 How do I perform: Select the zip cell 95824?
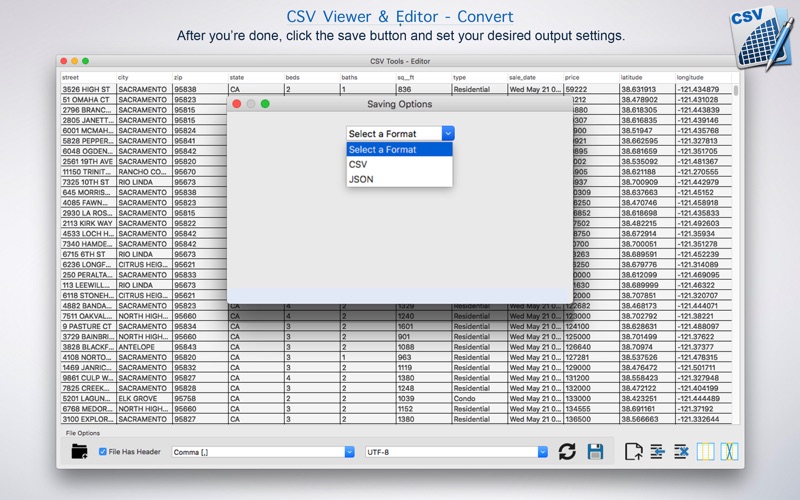200,131
